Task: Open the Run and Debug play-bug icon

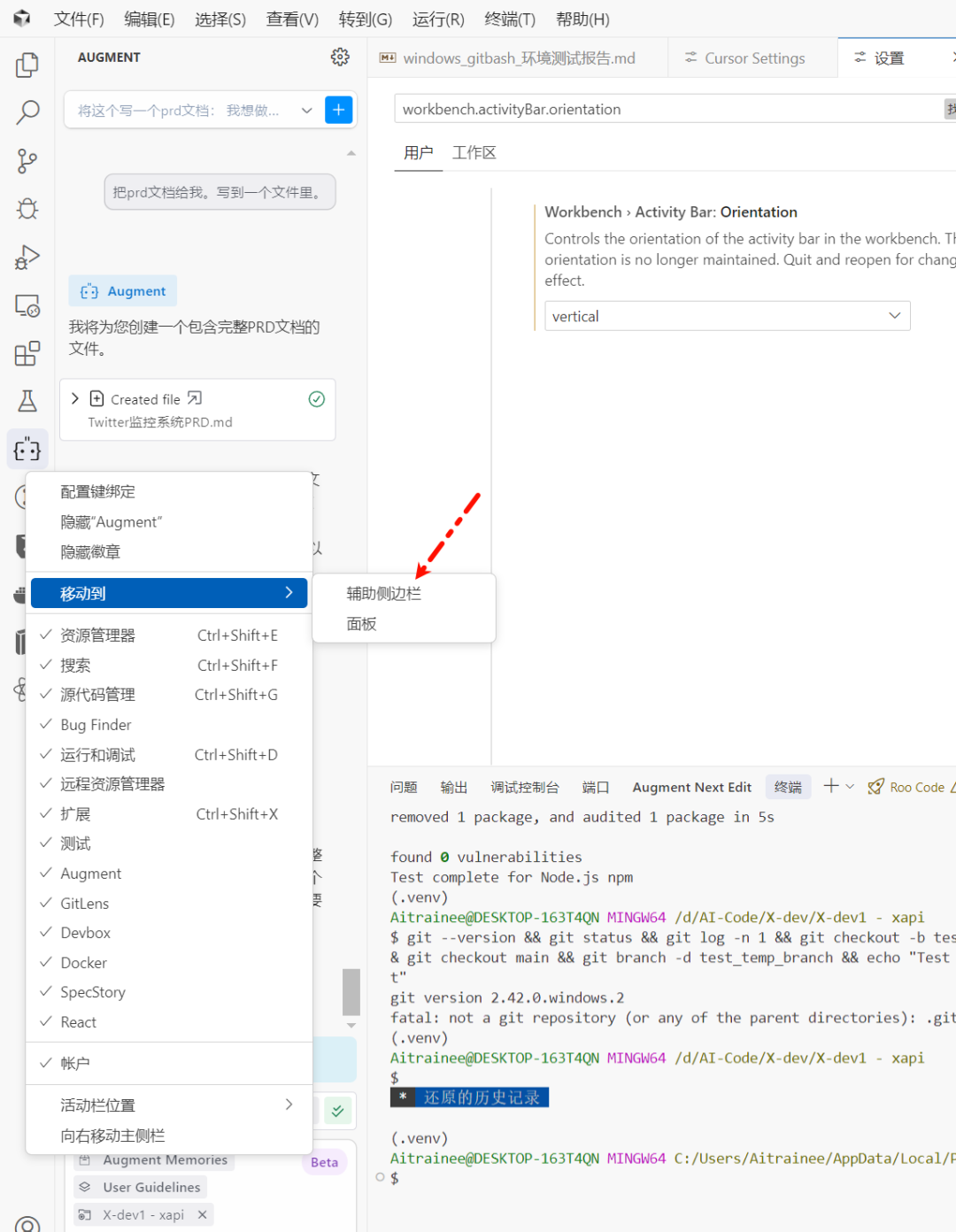Action: [27, 258]
